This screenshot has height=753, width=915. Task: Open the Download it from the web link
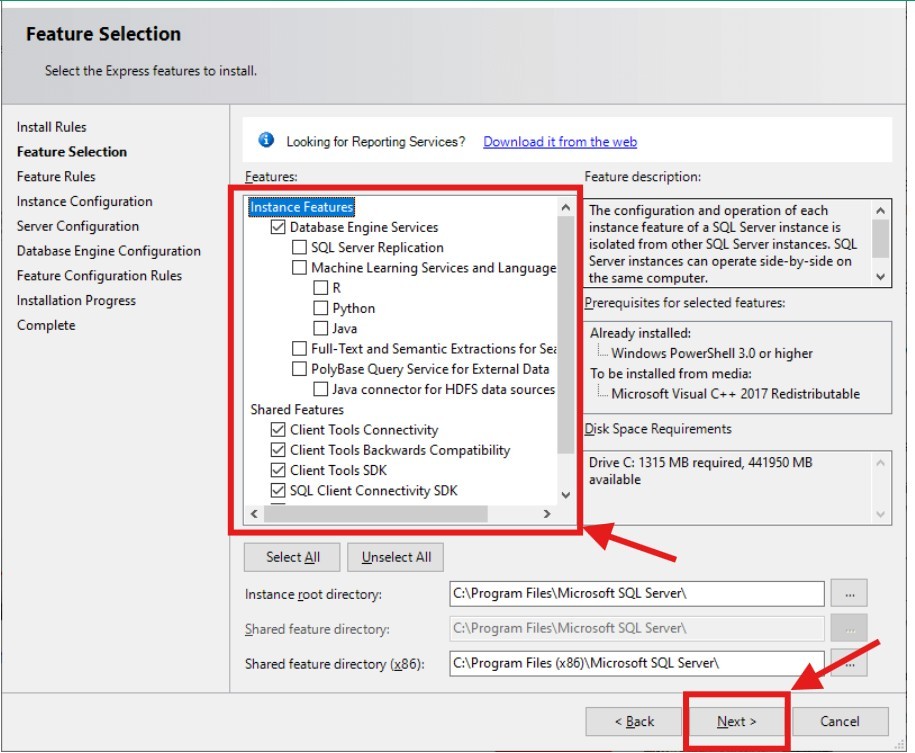click(x=560, y=141)
